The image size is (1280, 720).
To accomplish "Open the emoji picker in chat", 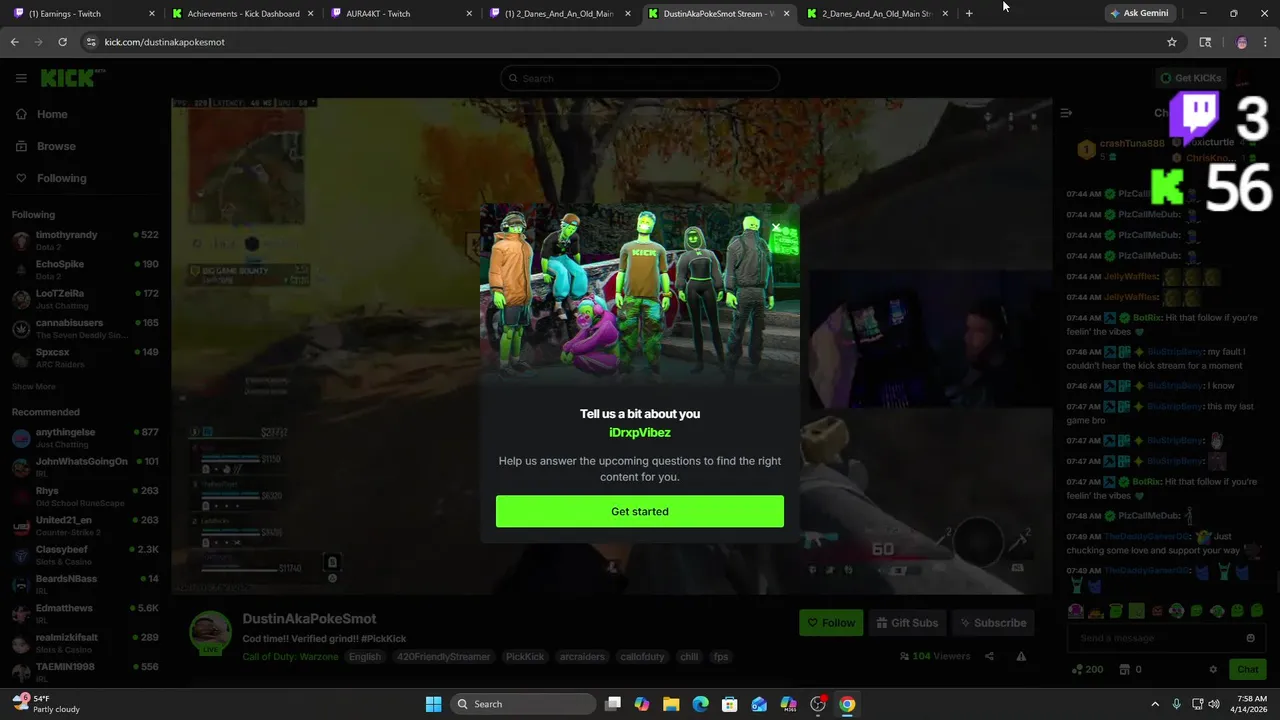I will 1250,638.
